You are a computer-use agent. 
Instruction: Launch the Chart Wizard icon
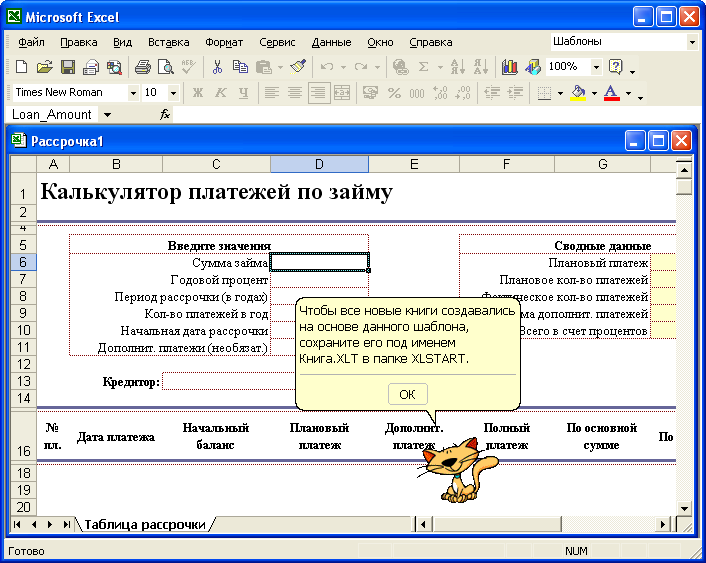pos(510,67)
